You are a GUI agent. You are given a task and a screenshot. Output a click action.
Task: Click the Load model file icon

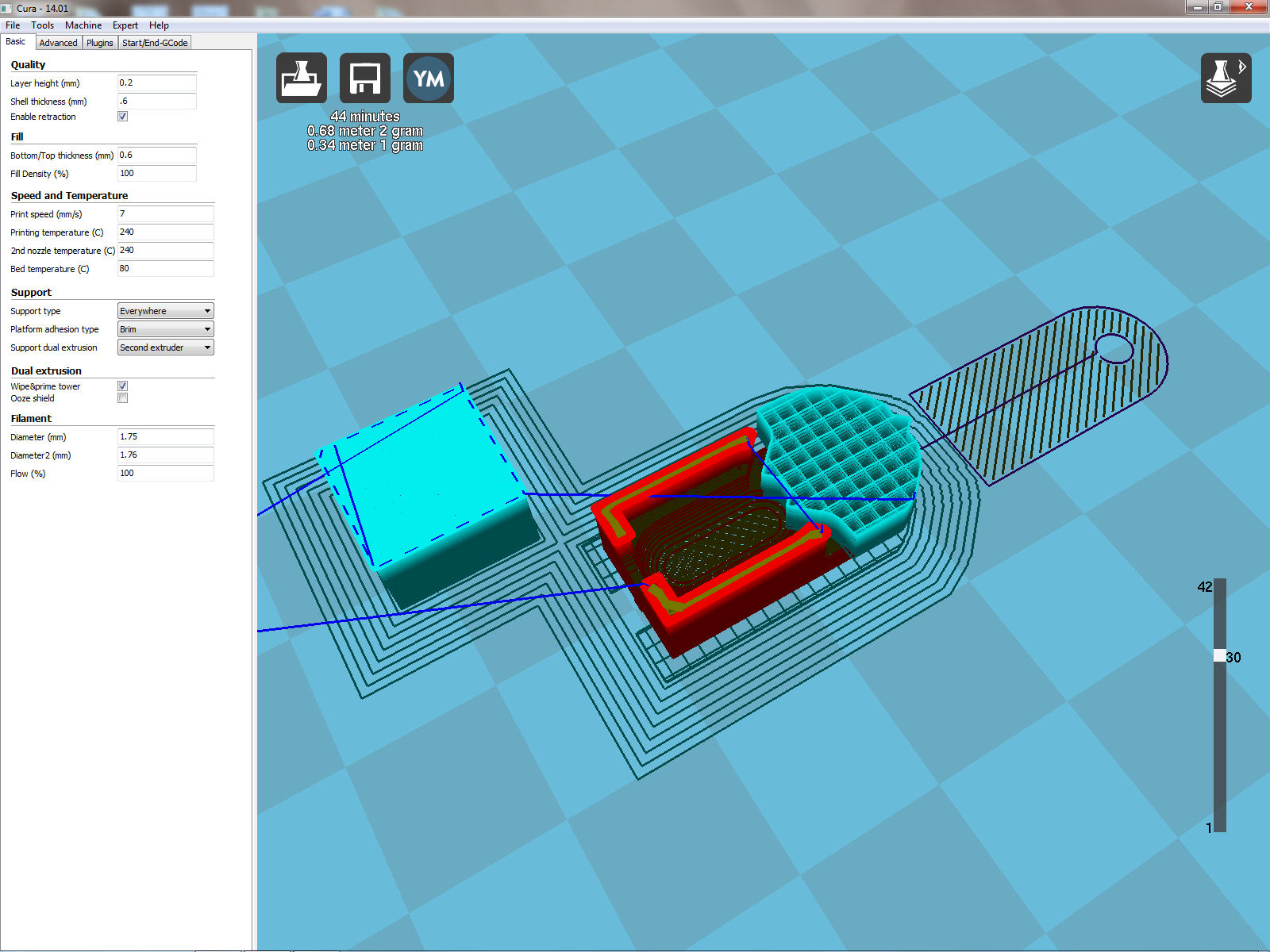pos(302,78)
